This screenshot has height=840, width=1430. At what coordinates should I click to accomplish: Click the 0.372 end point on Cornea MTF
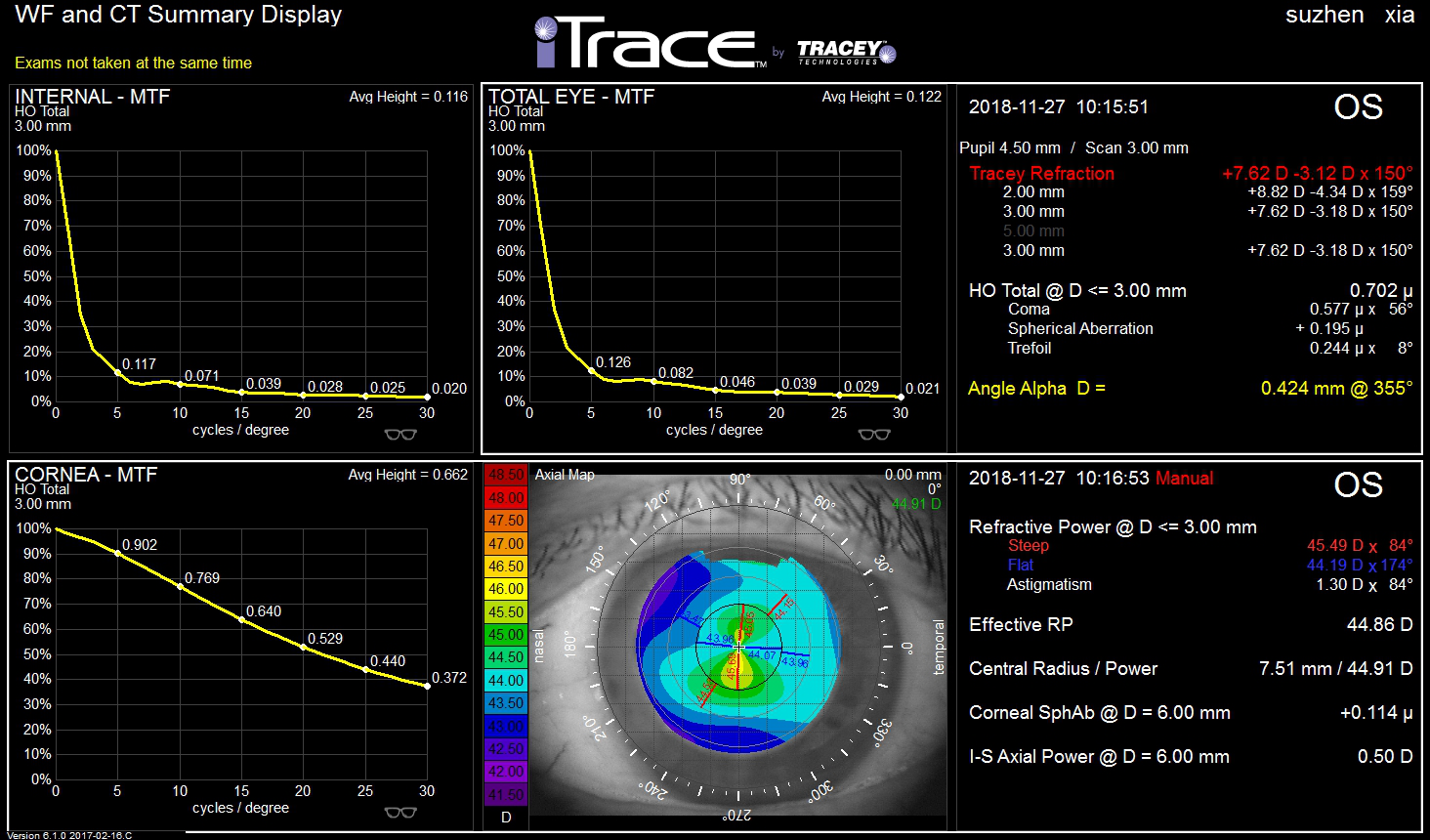click(427, 686)
